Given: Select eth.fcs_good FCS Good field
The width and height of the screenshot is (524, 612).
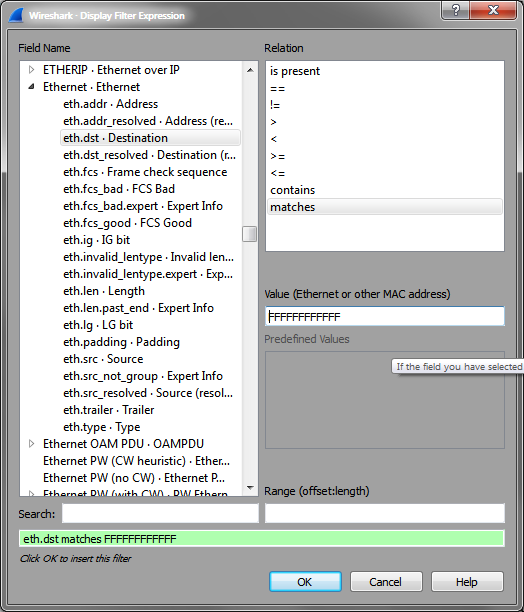Looking at the screenshot, I should pos(127,223).
